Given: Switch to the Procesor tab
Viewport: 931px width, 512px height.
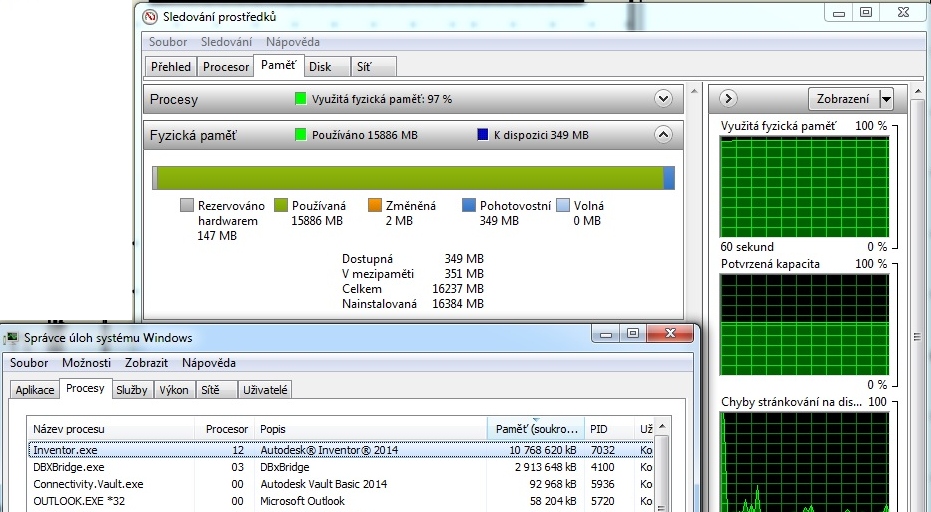Looking at the screenshot, I should click(x=226, y=67).
